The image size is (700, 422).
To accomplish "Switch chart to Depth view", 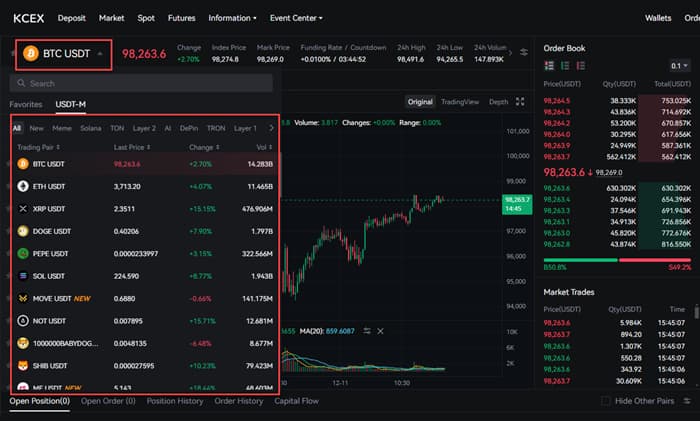I will tap(498, 102).
